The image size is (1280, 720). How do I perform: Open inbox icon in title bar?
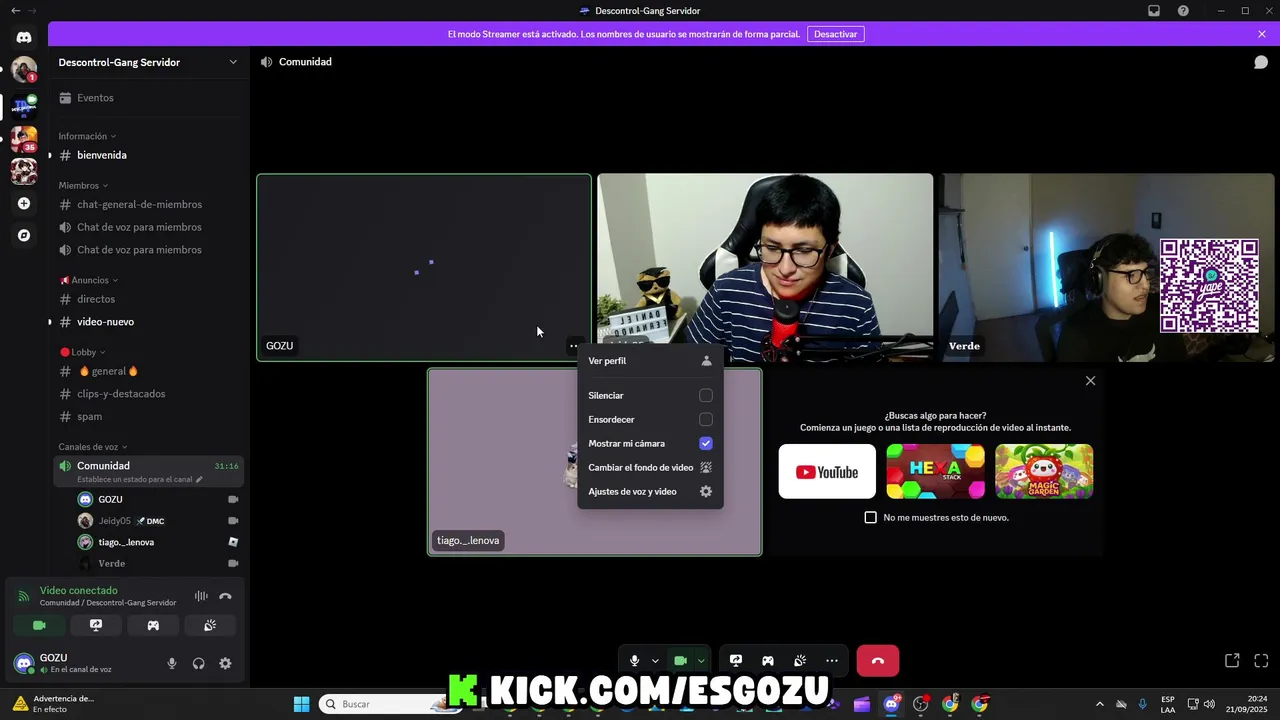tap(1154, 11)
